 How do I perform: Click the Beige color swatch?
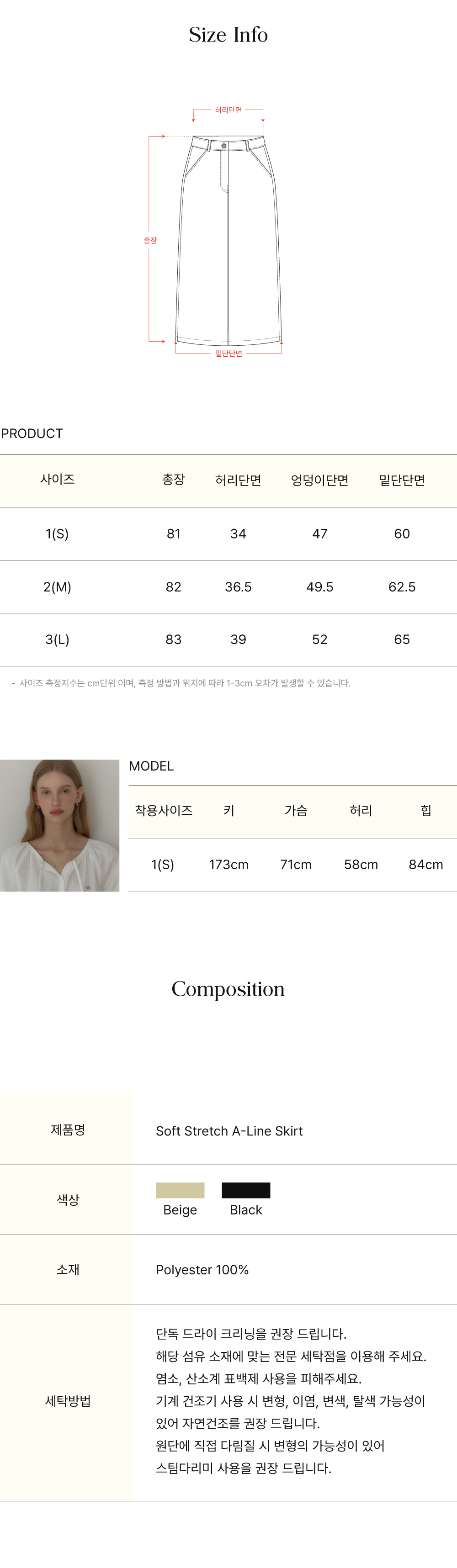(180, 1190)
